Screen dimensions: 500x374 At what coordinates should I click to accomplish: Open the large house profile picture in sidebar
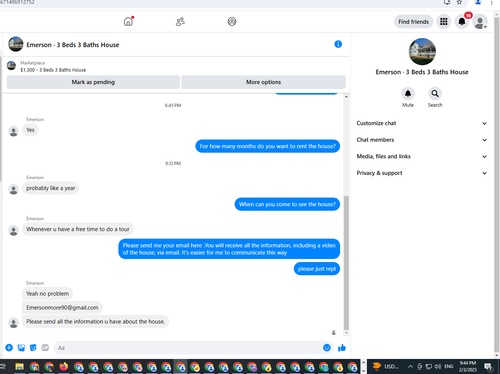point(422,51)
